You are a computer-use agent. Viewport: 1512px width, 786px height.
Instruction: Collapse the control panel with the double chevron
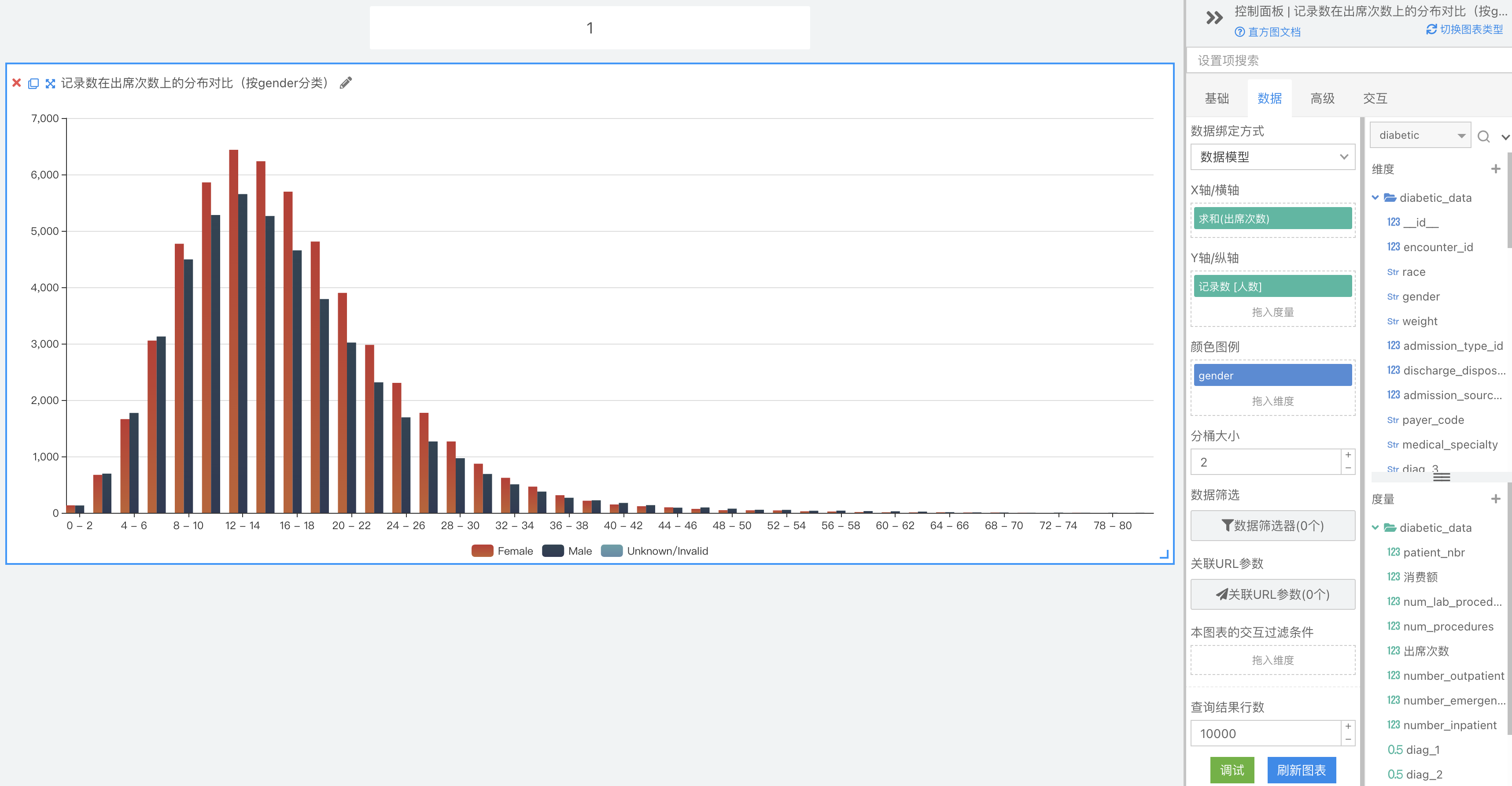(1214, 18)
